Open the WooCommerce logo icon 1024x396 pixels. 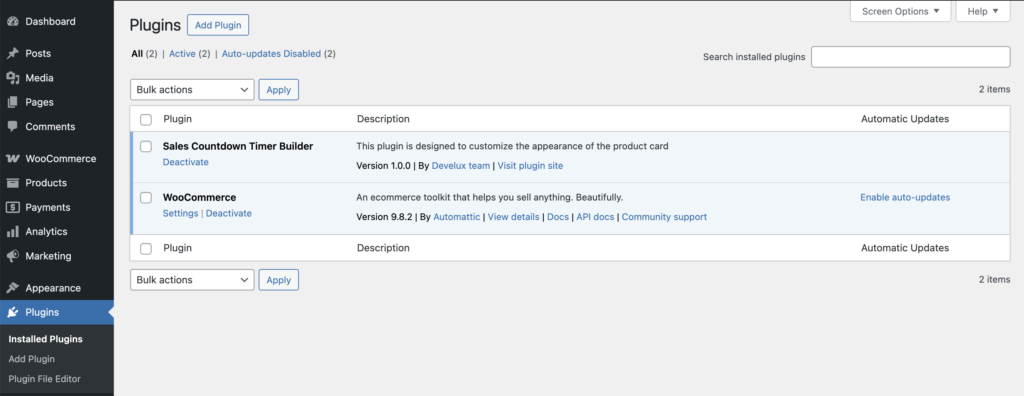12,159
